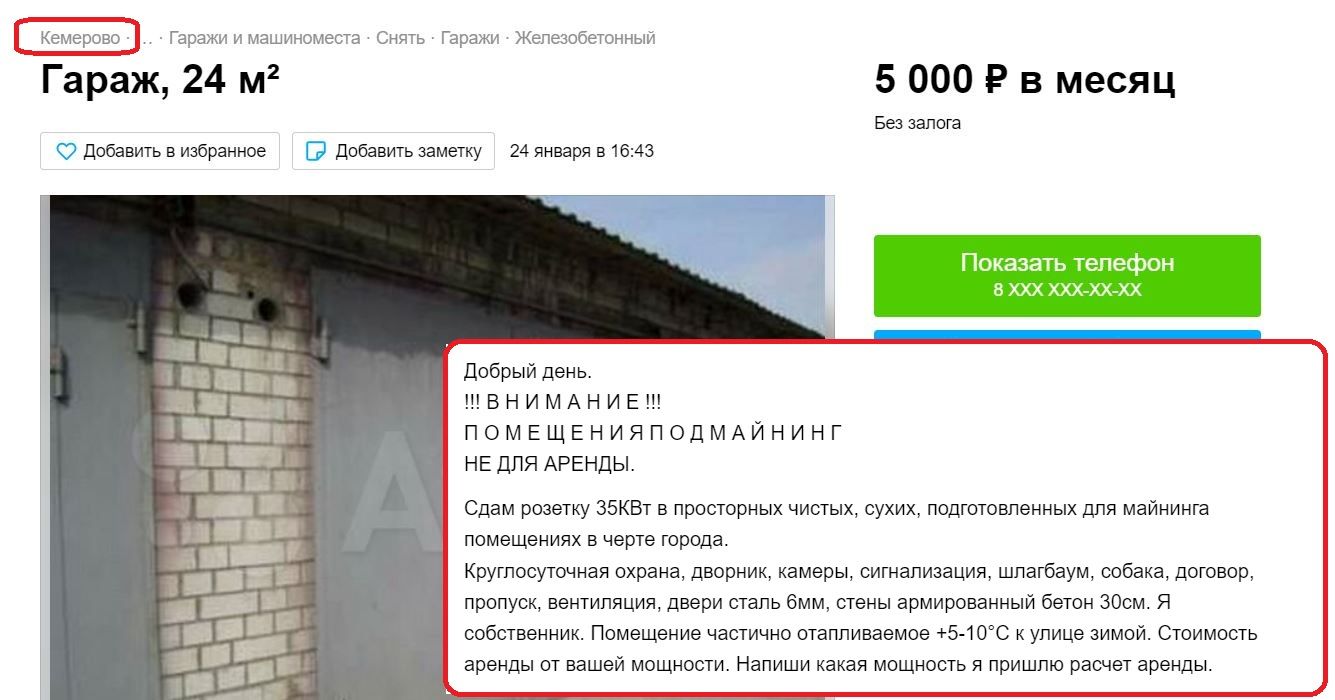Open the Гаражи и машиноместа breadcrumb
Viewport: 1335px width, 700px height.
point(264,38)
